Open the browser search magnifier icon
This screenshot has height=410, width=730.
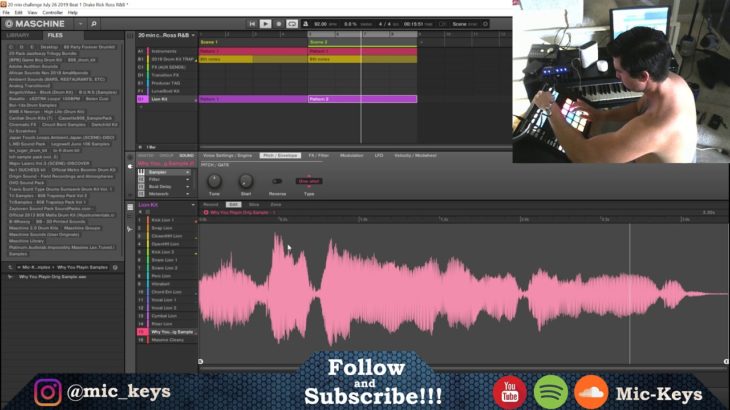(x=94, y=24)
